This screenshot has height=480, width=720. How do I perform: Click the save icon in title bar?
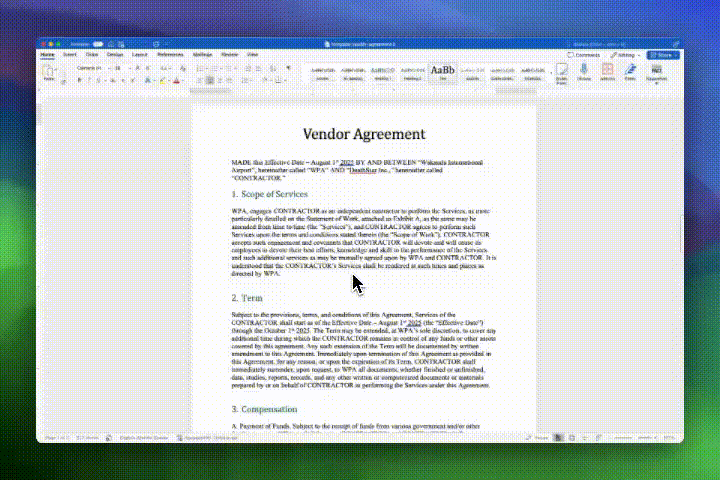click(x=121, y=44)
